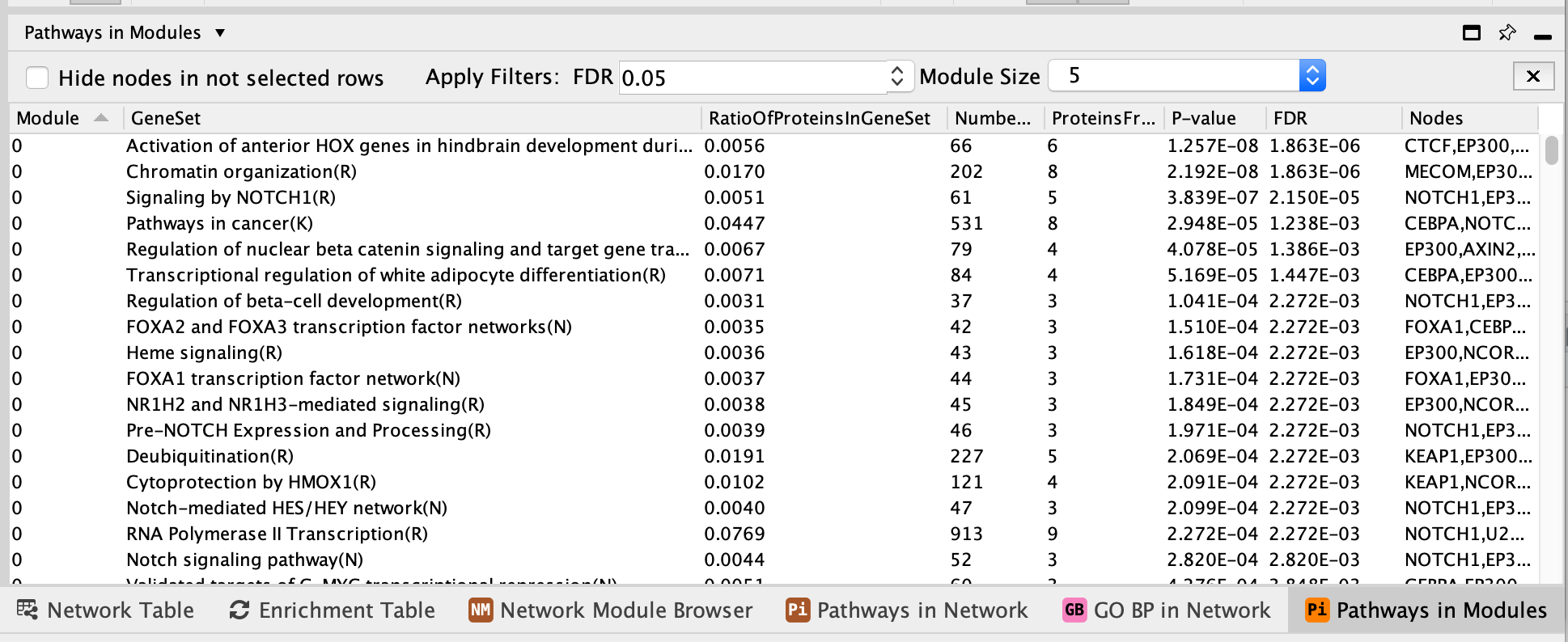Viewport: 1568px width, 642px height.
Task: Click the table's vertical scrollbar thumb
Action: click(x=1551, y=151)
